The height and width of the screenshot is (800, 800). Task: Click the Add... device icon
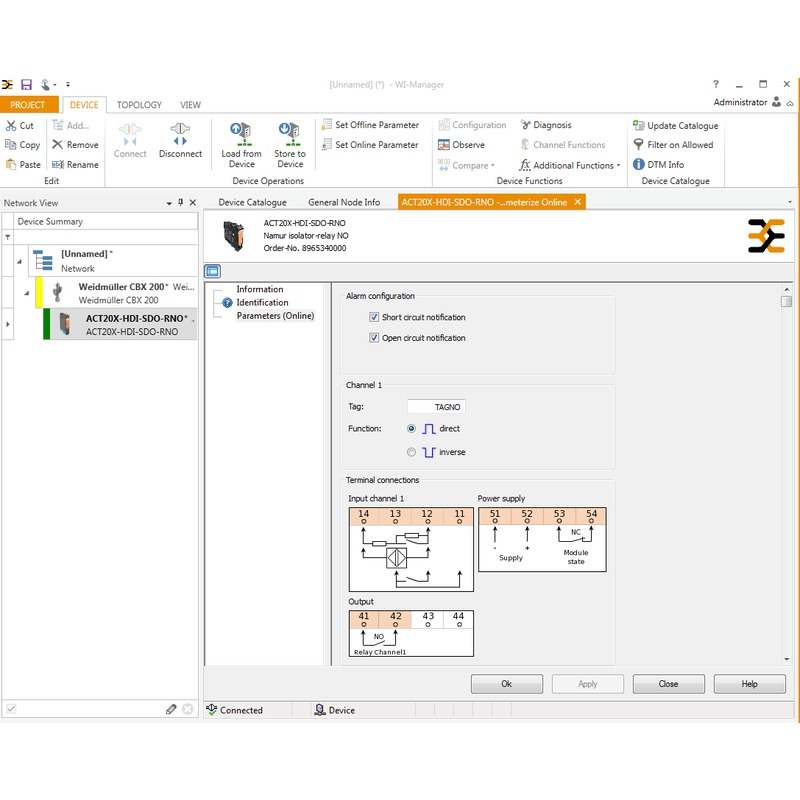58,126
